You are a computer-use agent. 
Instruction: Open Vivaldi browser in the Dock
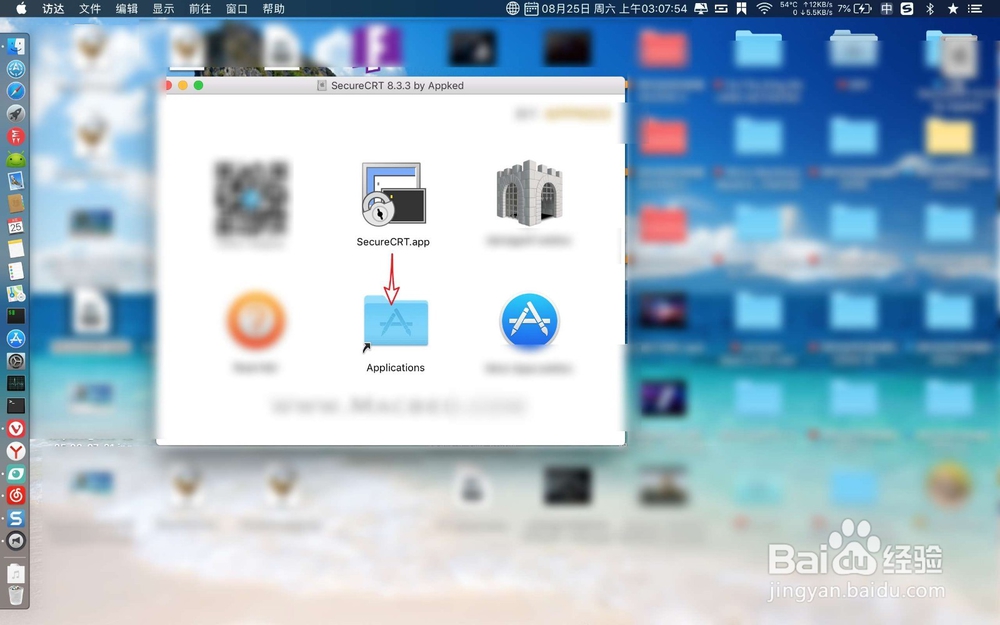[x=16, y=429]
